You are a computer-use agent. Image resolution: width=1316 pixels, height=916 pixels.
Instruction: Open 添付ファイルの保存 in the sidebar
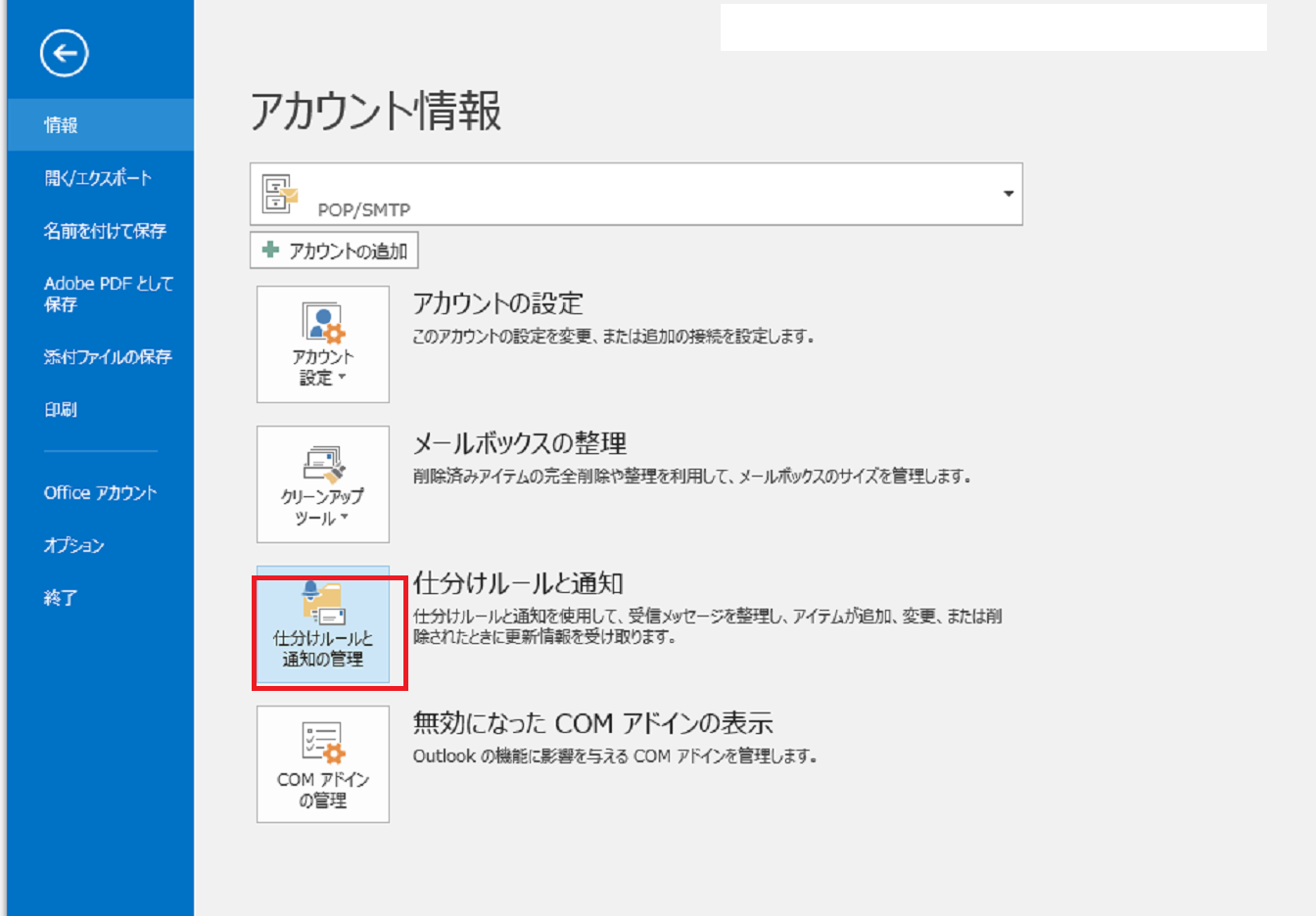(108, 357)
